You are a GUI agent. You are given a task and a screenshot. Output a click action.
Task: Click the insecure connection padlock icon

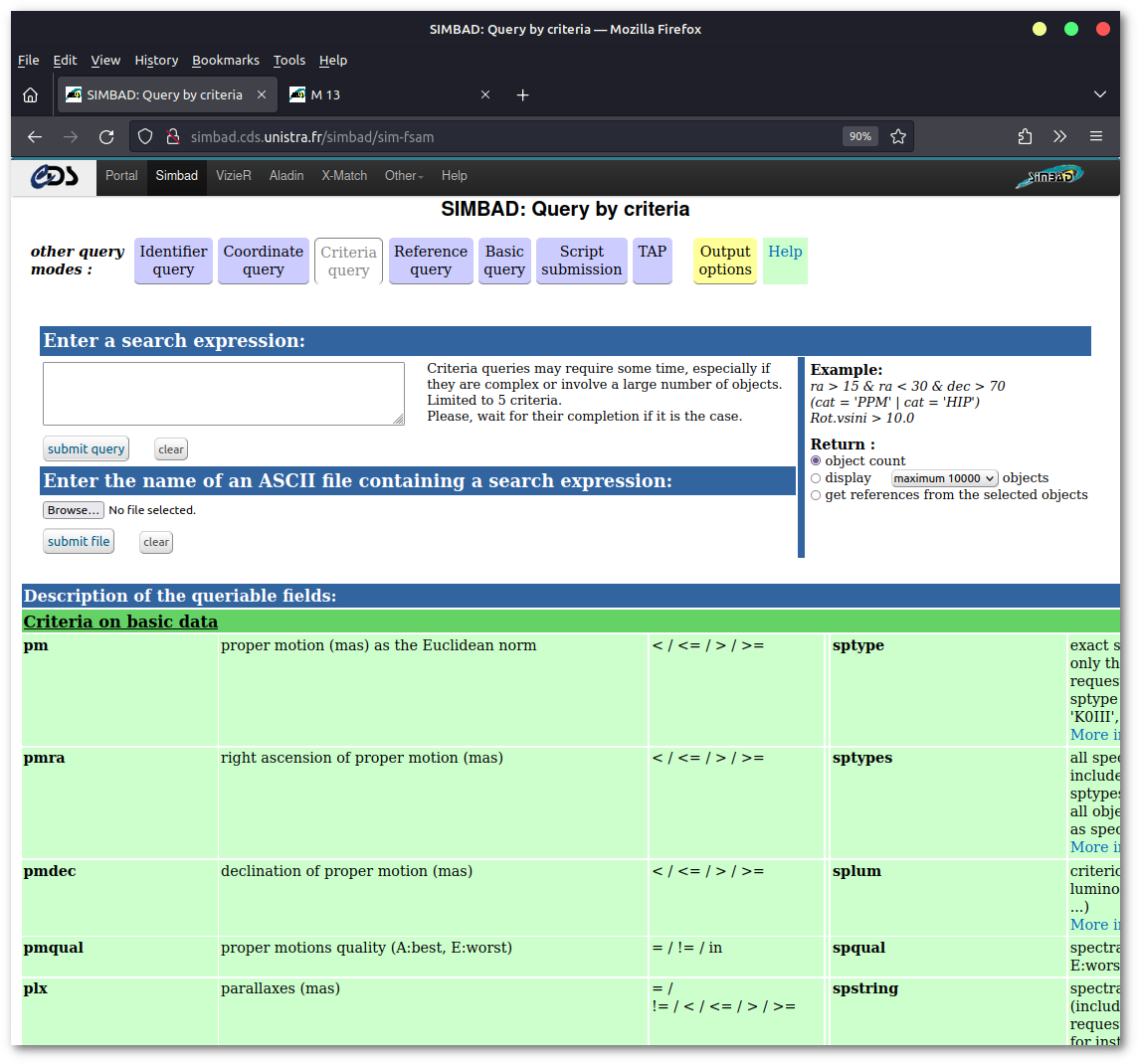tap(173, 136)
